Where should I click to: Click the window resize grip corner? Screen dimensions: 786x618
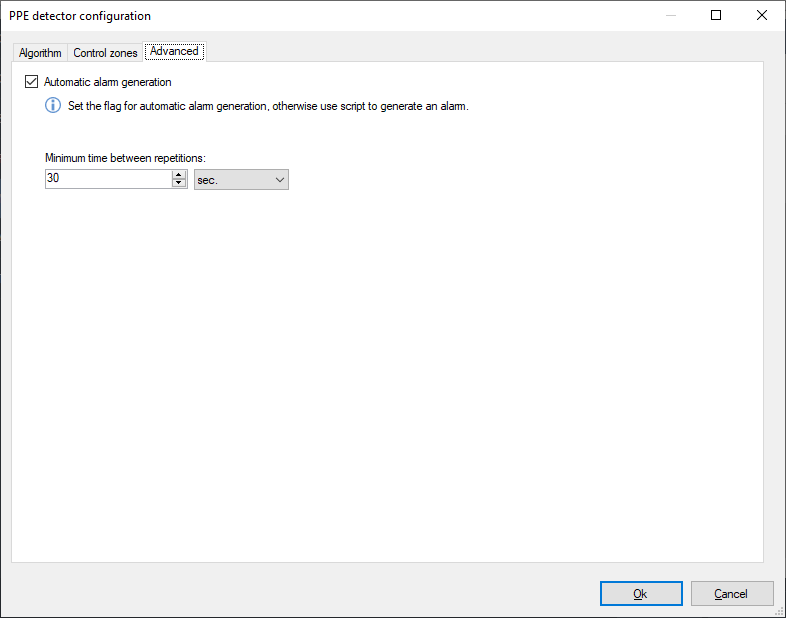pyautogui.click(x=779, y=611)
